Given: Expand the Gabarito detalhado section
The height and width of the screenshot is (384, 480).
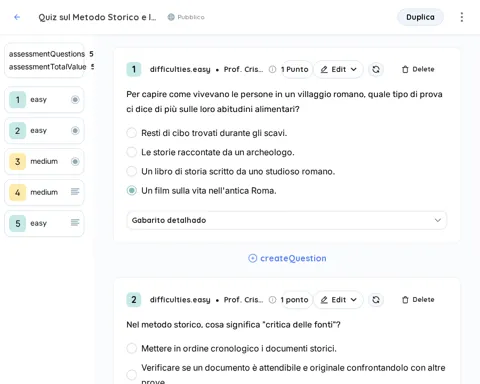Looking at the screenshot, I should tap(286, 220).
